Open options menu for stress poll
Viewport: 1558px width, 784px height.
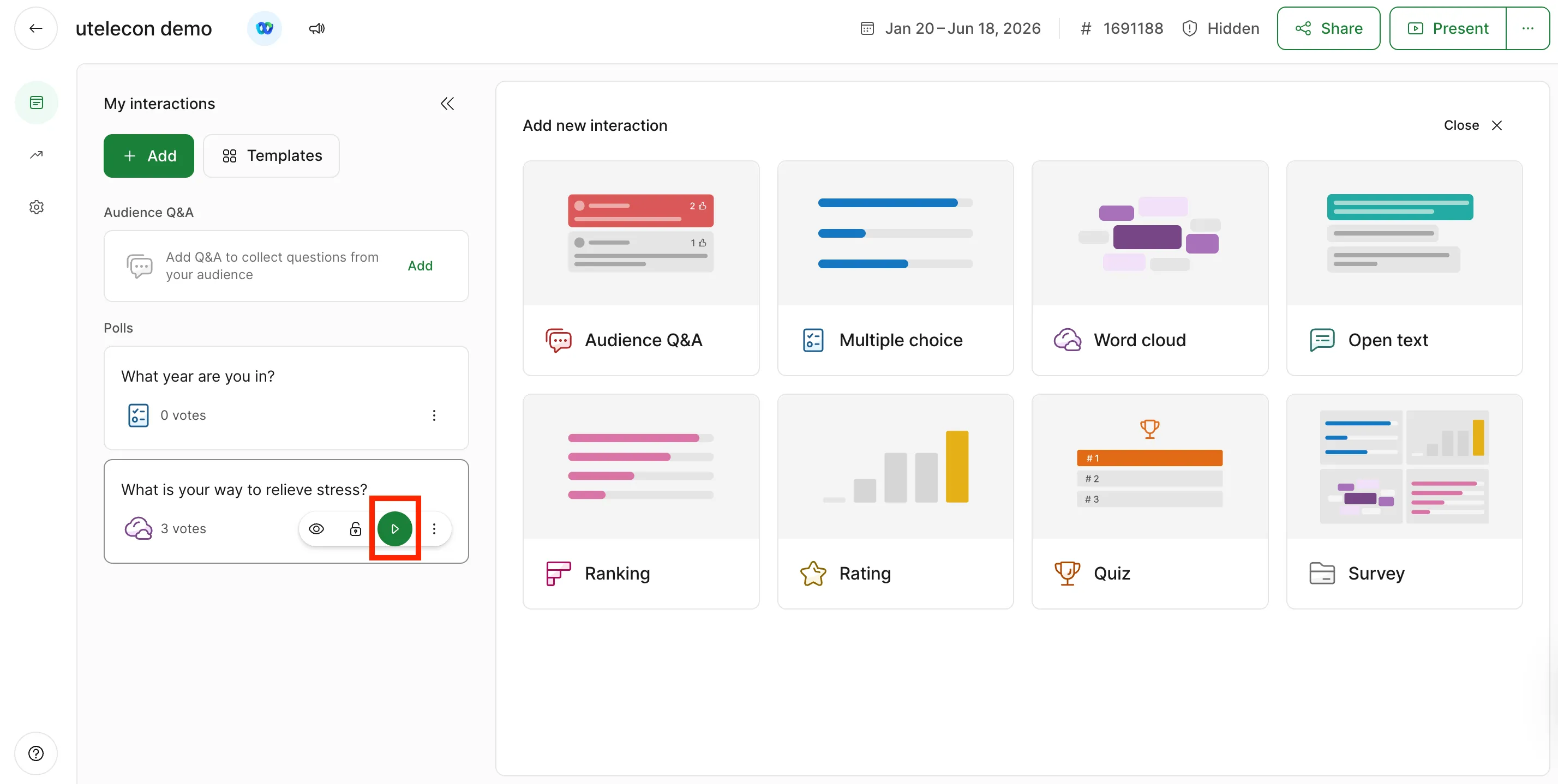pyautogui.click(x=434, y=529)
